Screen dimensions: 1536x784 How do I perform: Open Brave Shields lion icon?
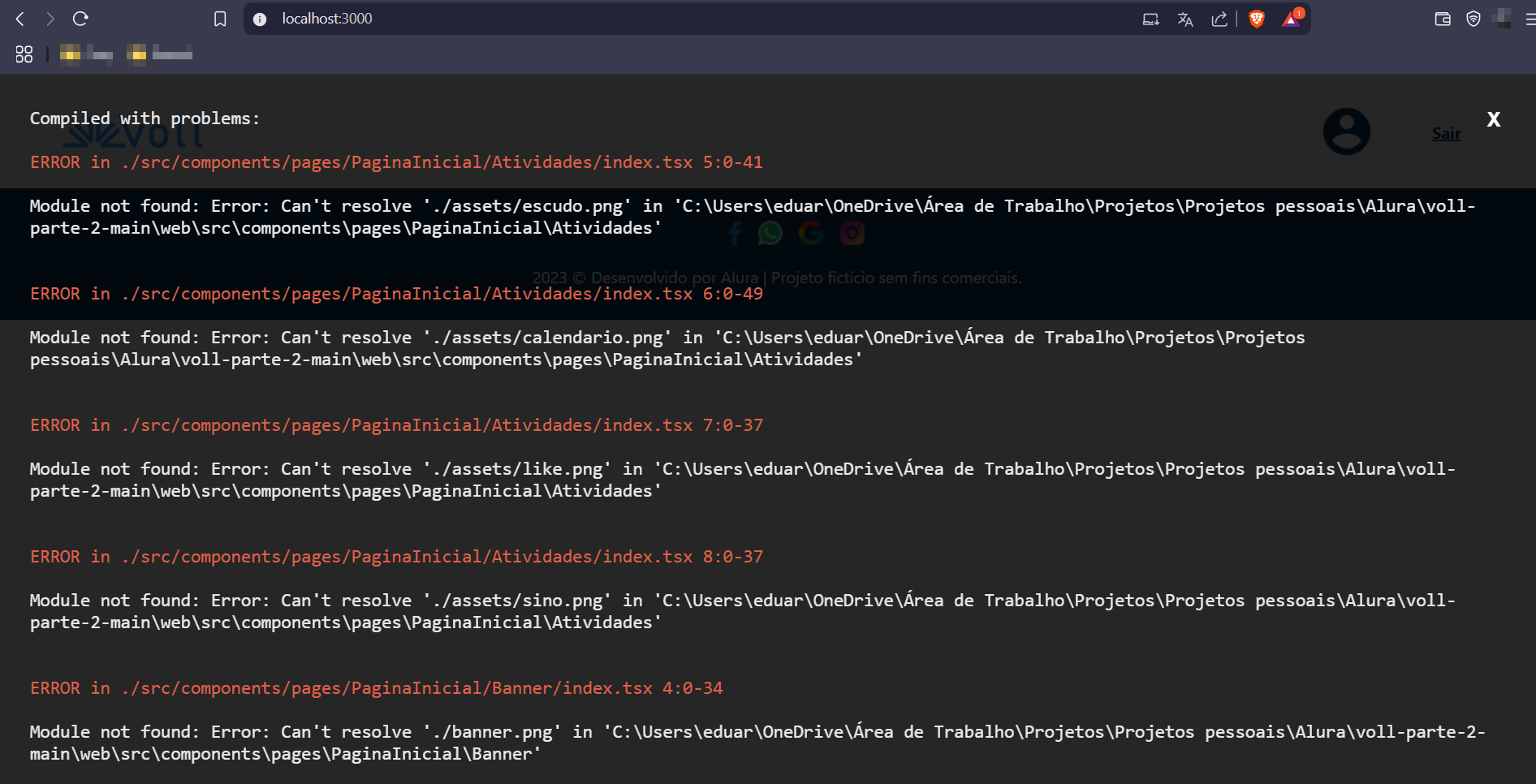1257,19
